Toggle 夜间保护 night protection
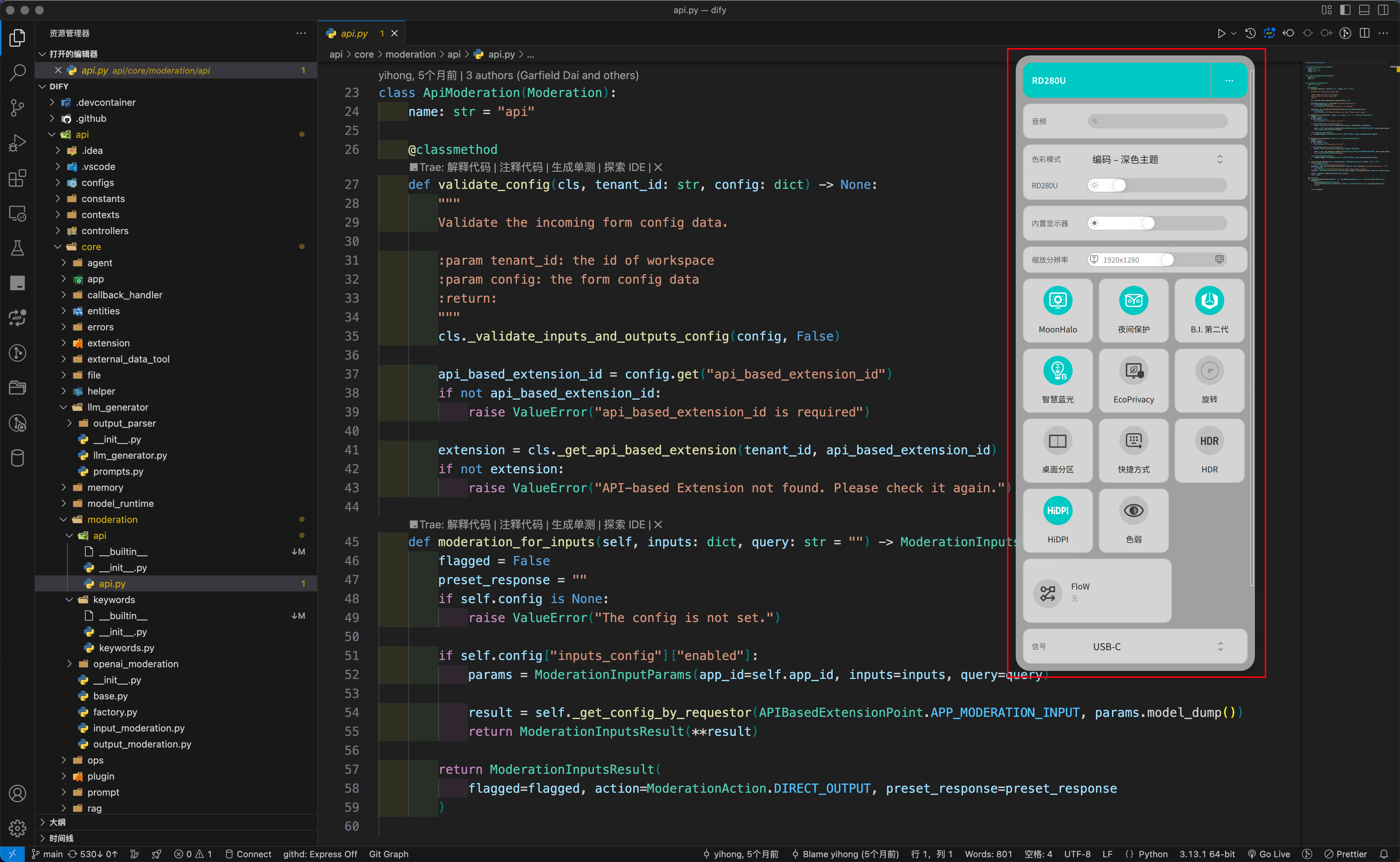 click(1133, 301)
